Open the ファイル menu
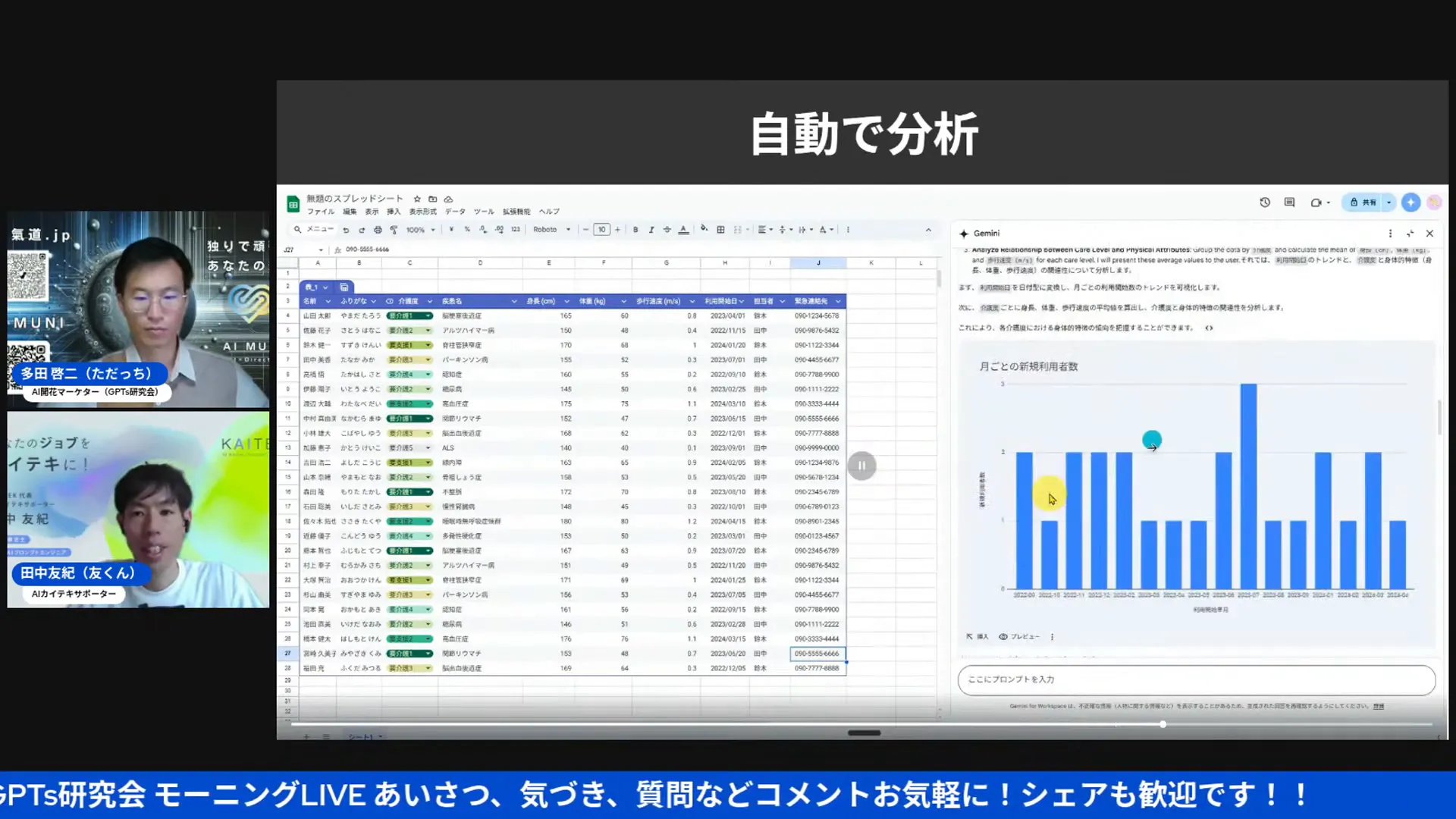1456x819 pixels. coord(320,212)
